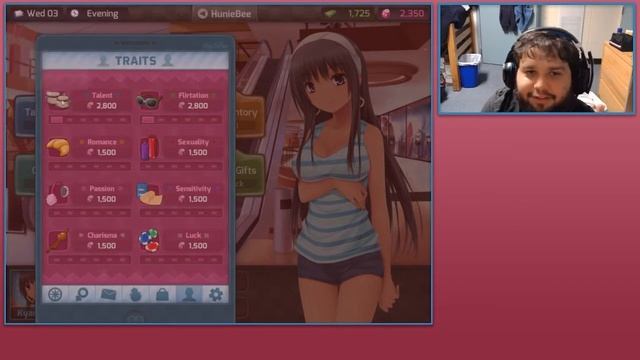The height and width of the screenshot is (360, 640).
Task: Click the Charisma trait icon
Action: click(x=58, y=241)
